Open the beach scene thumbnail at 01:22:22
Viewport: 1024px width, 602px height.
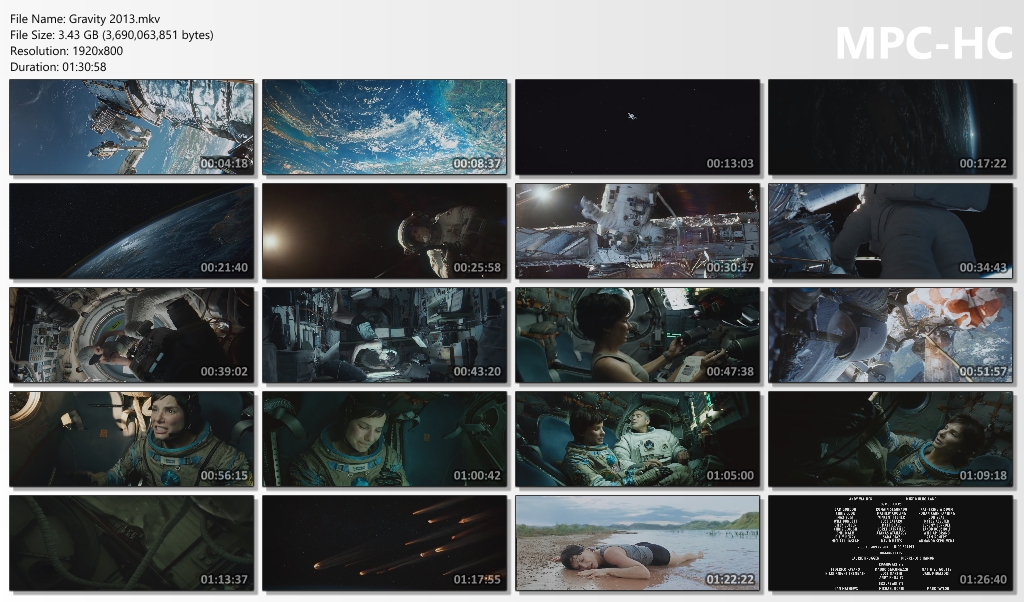pos(637,543)
